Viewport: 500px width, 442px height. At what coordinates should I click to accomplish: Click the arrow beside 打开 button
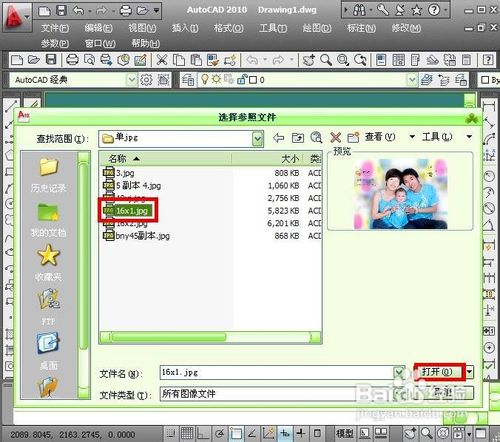(x=470, y=372)
